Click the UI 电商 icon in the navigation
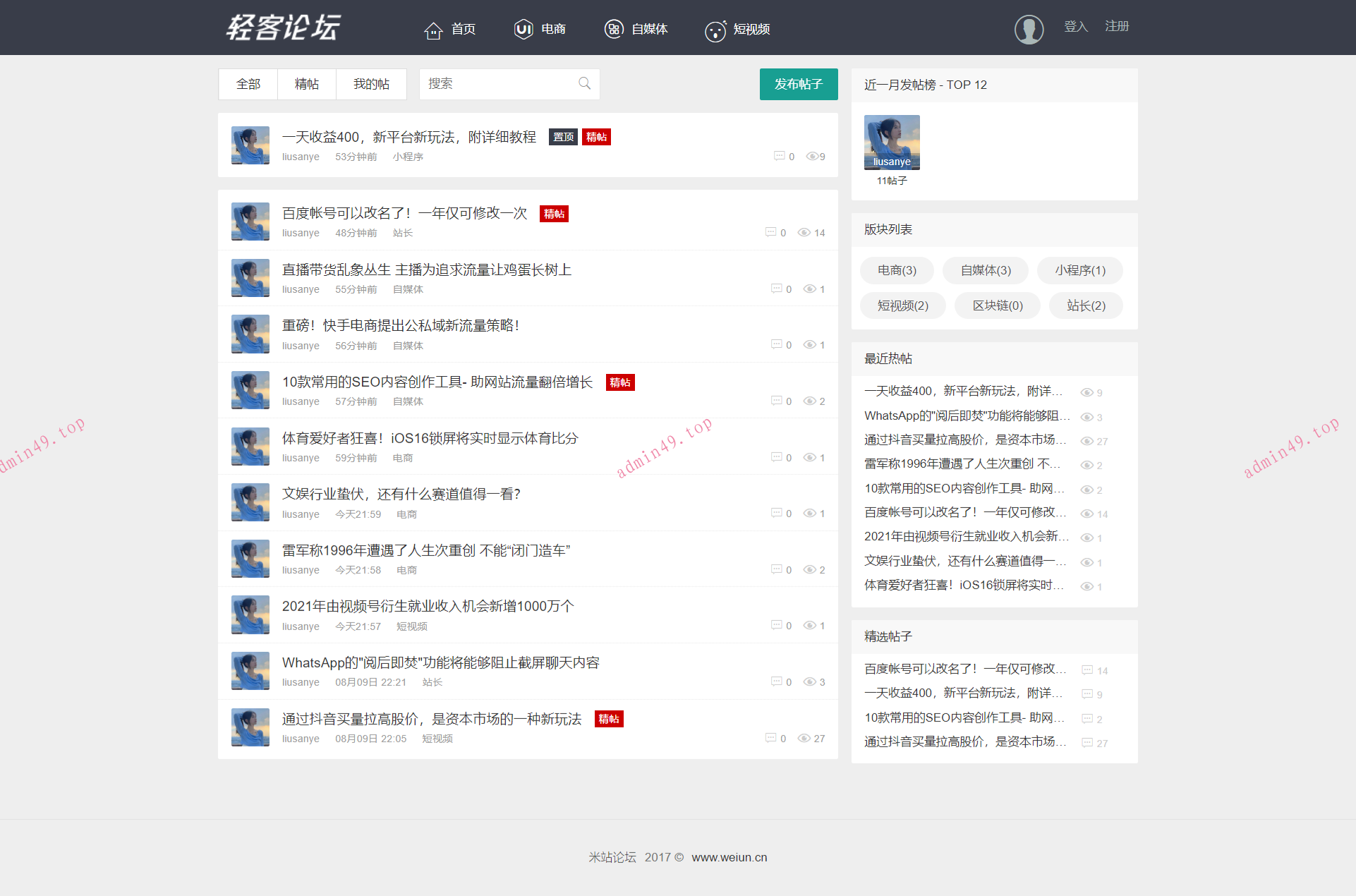This screenshot has height=896, width=1356. point(523,30)
